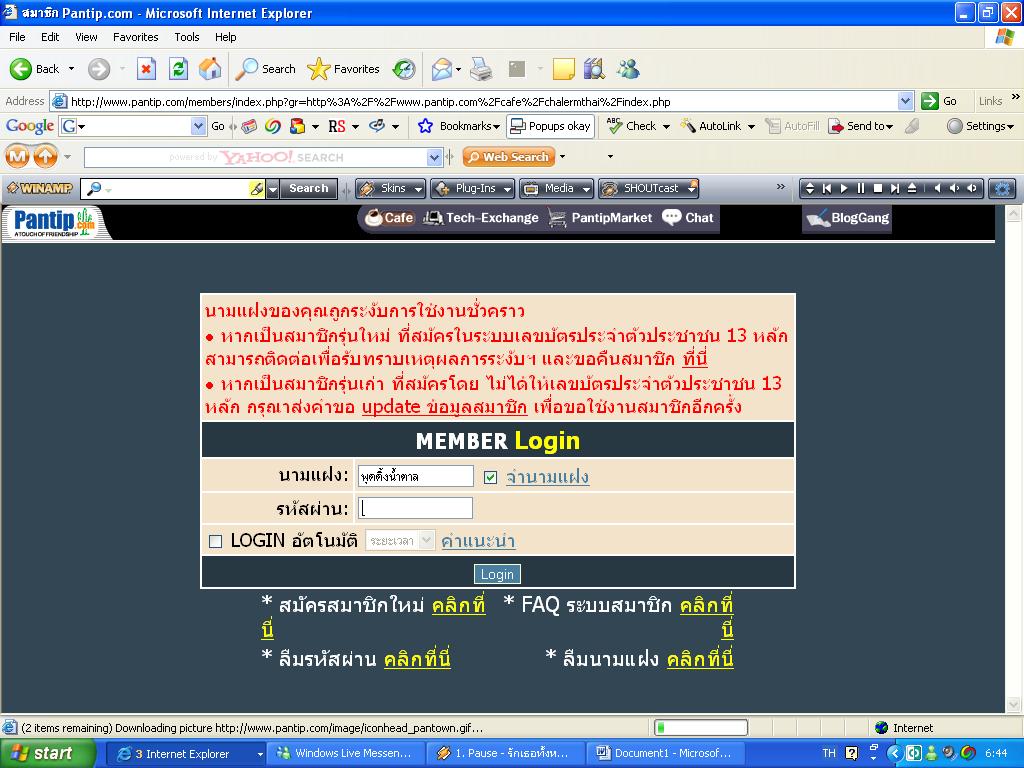Open the Mail envelope icon
1024x768 pixels.
click(442, 69)
